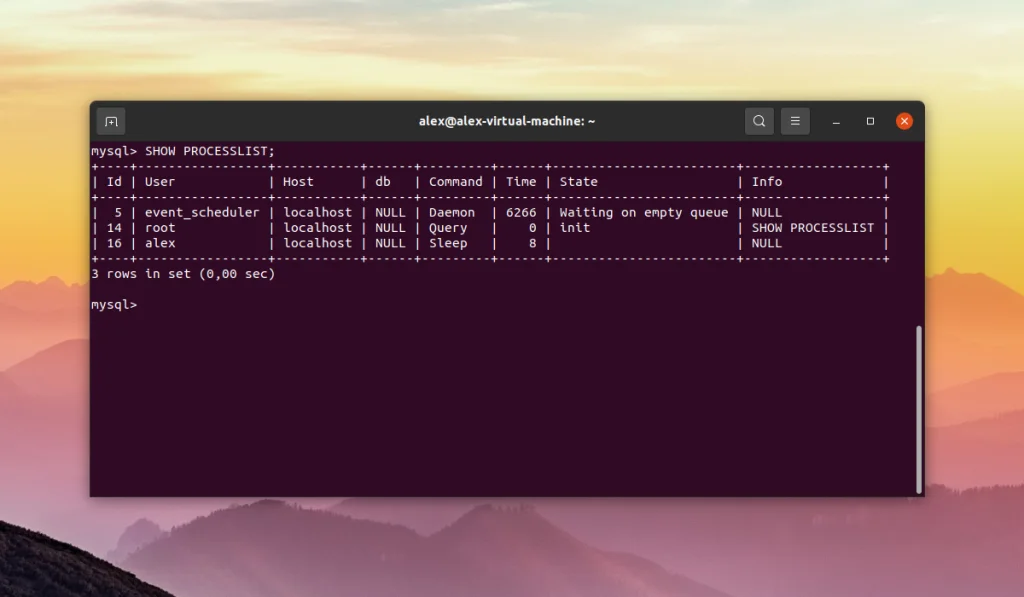This screenshot has width=1024, height=597.
Task: Click the SHOW PROCESSLIST; command text
Action: [210, 151]
